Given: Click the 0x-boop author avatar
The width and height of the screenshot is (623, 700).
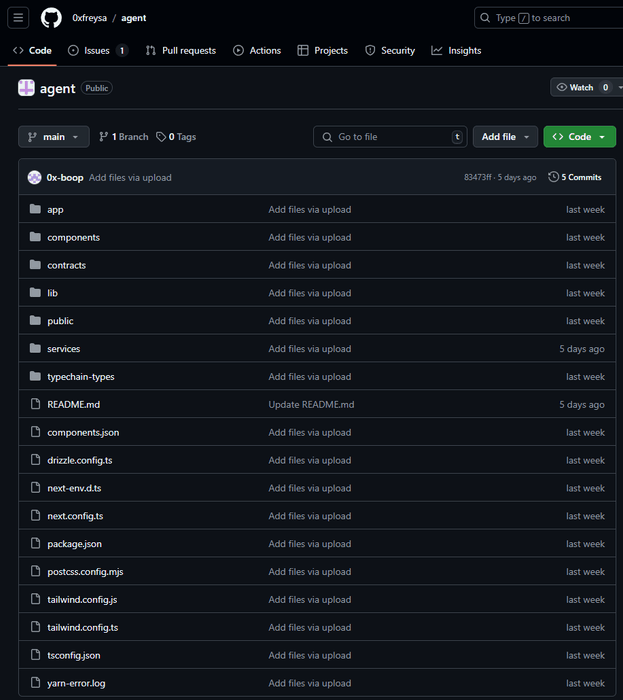Looking at the screenshot, I should (x=35, y=177).
